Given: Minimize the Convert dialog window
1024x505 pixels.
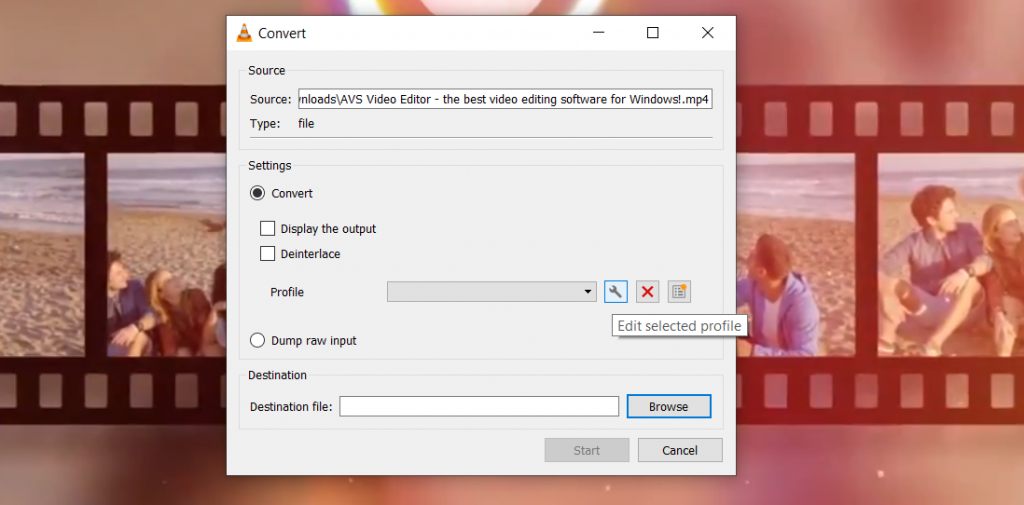Looking at the screenshot, I should pyautogui.click(x=598, y=33).
